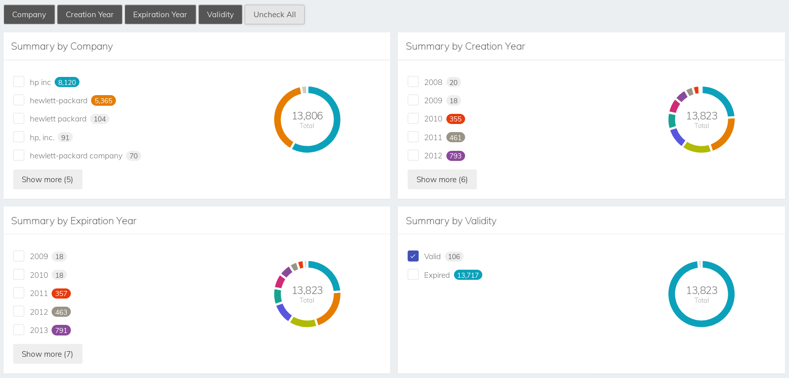Expand Show more (5) companies list
This screenshot has width=789, height=378.
[47, 180]
